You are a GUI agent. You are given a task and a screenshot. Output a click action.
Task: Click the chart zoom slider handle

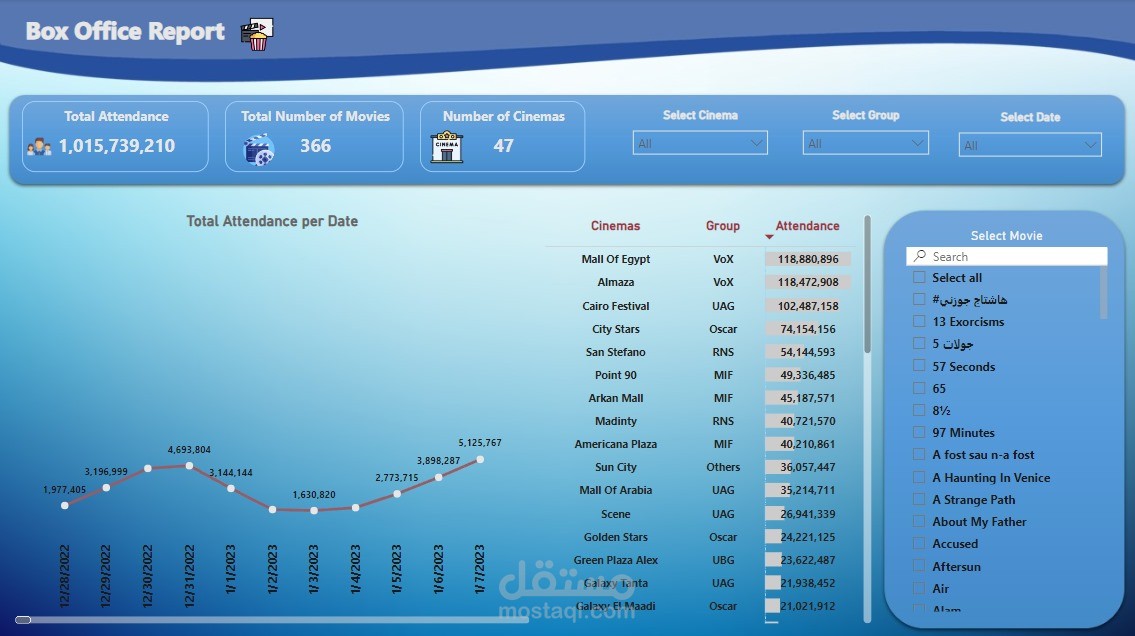[23, 620]
